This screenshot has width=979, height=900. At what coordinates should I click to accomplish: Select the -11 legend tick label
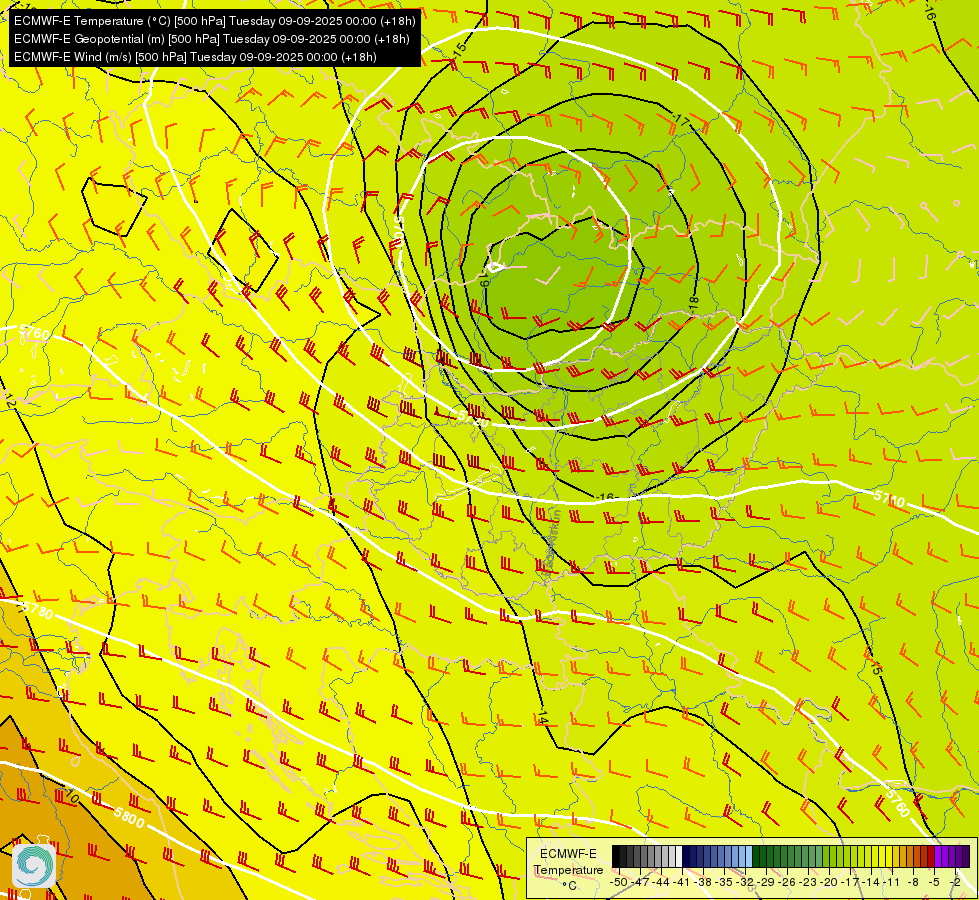click(891, 882)
